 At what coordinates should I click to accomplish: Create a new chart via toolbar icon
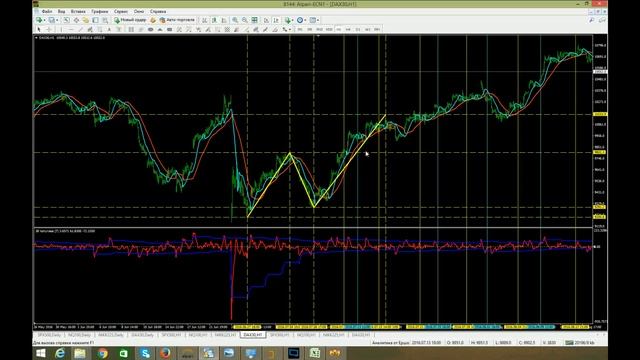coord(39,20)
